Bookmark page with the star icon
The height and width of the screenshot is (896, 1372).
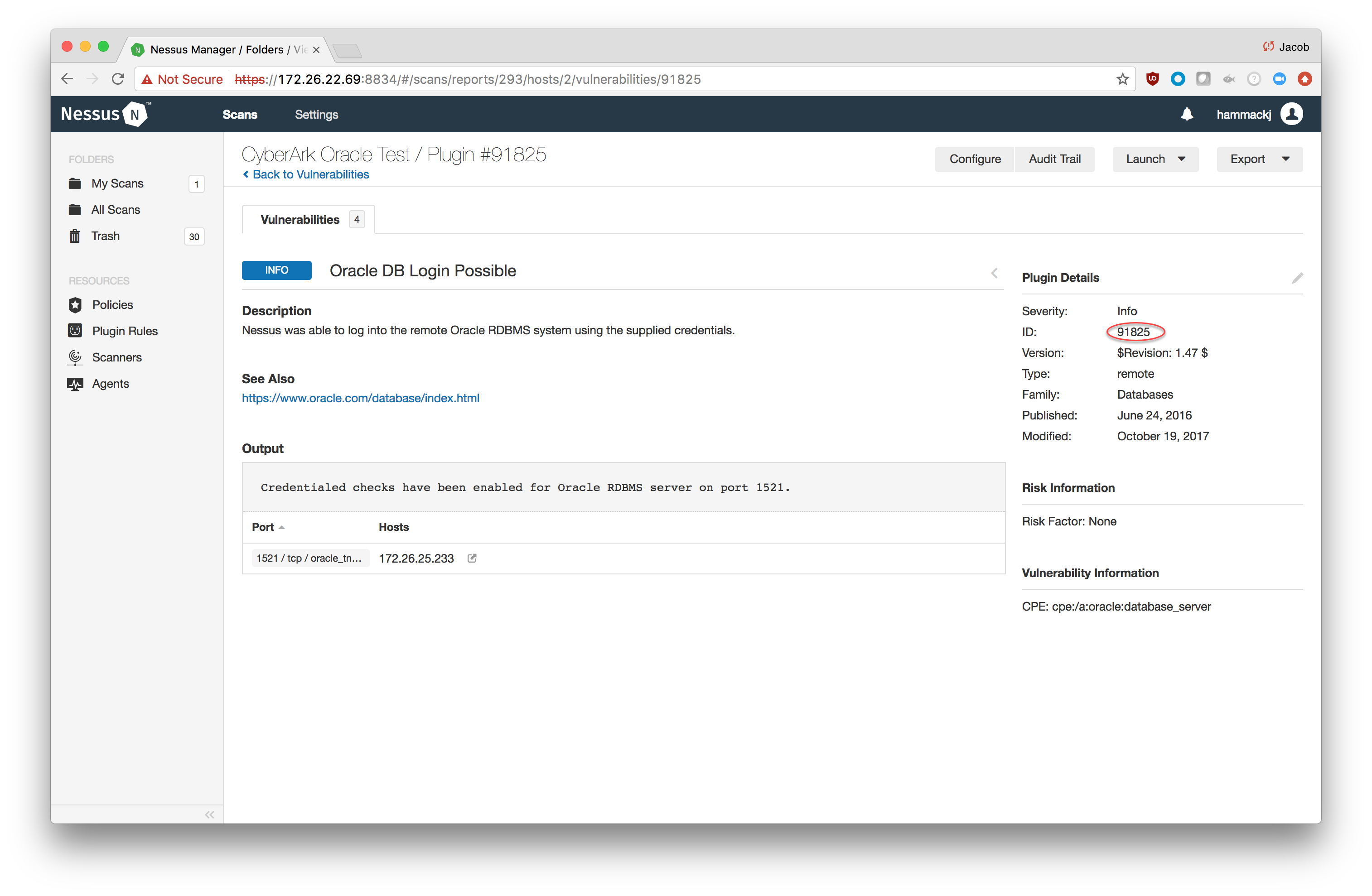[1122, 79]
